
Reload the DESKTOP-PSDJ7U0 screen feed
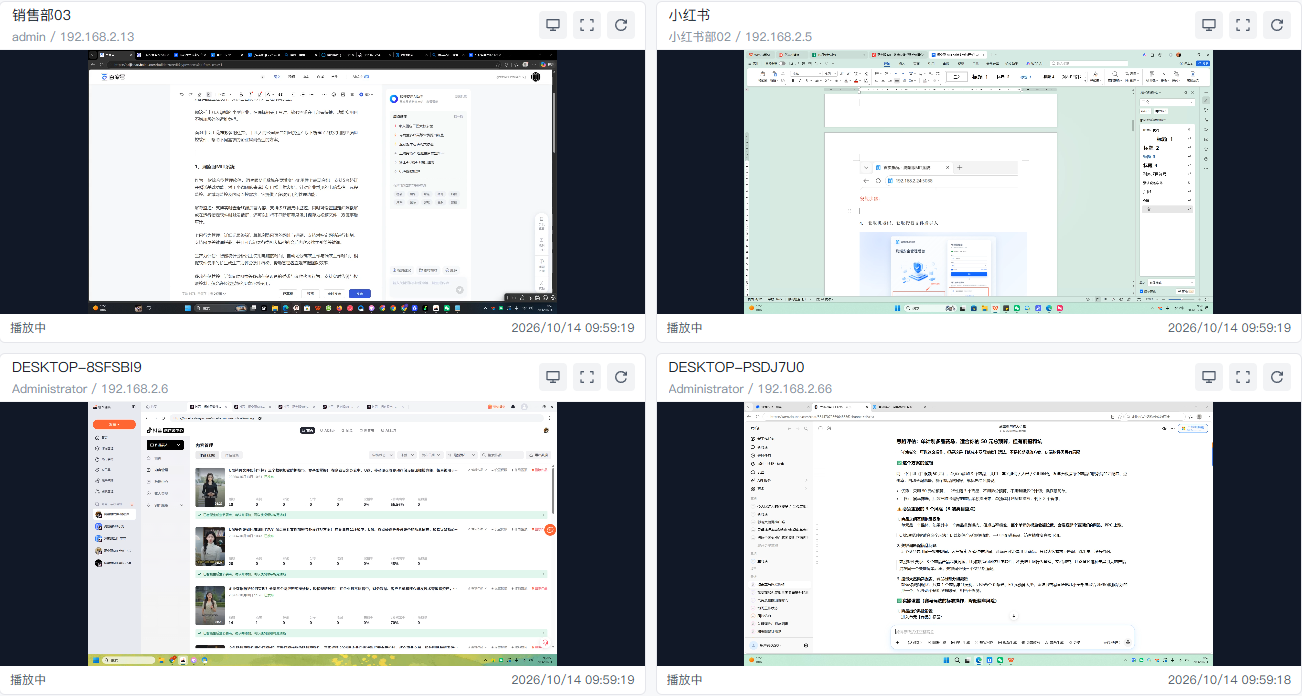coord(1277,377)
